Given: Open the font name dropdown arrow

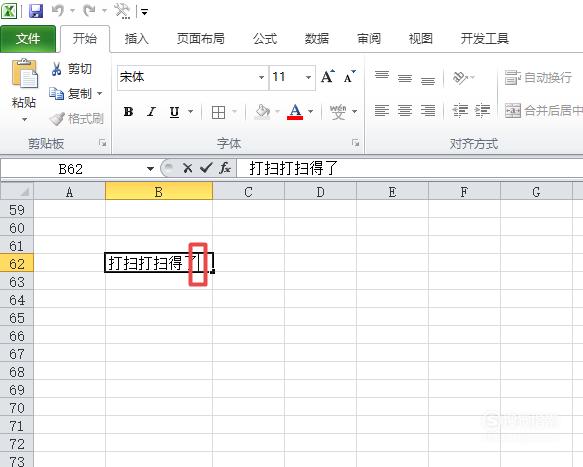Looking at the screenshot, I should pos(261,77).
